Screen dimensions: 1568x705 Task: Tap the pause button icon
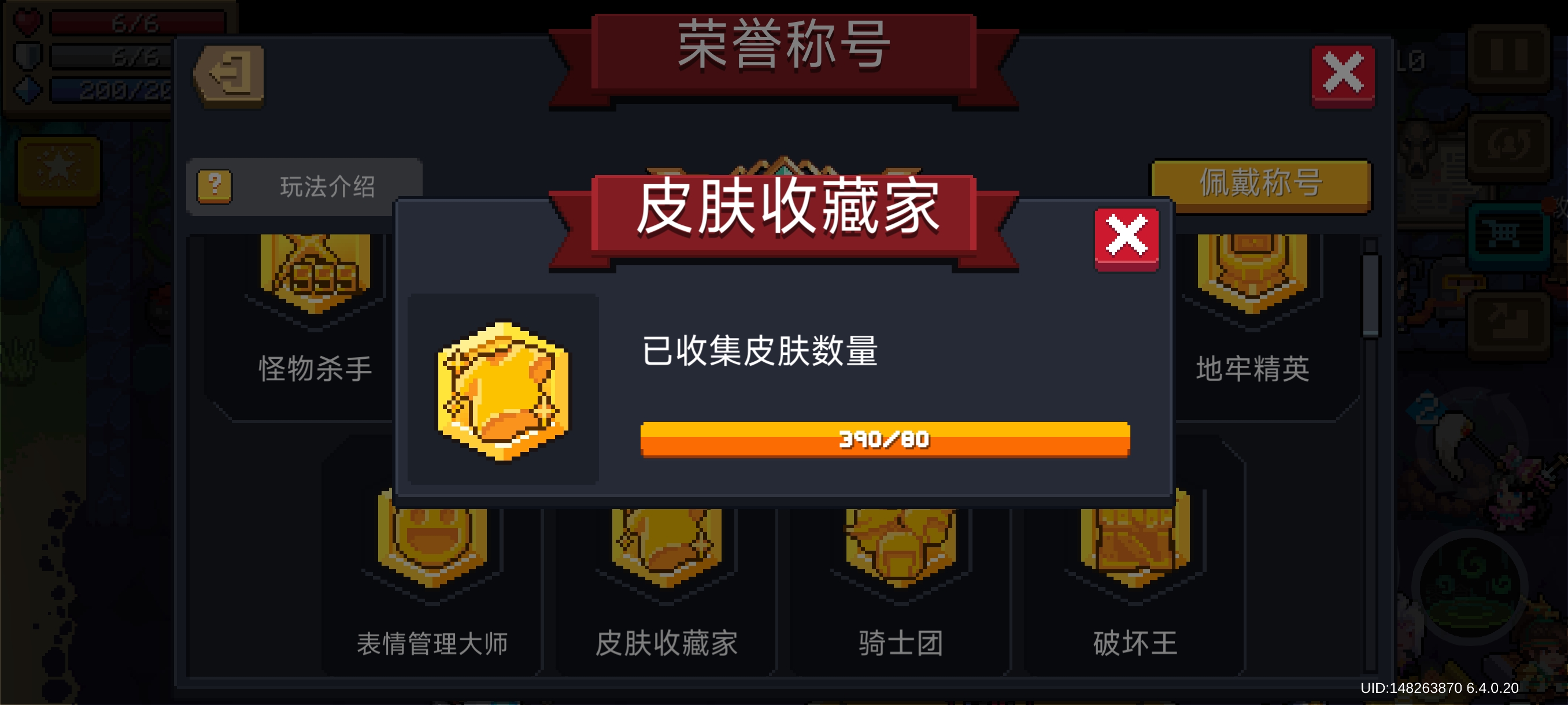[1508, 56]
